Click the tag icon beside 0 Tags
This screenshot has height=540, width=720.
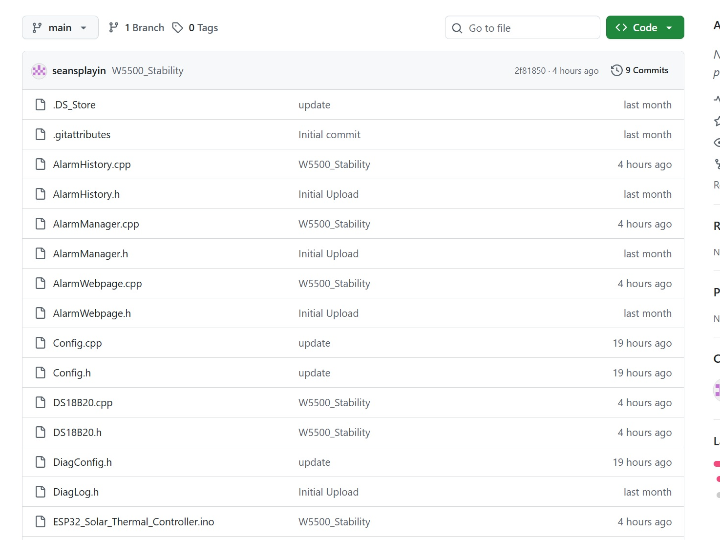(178, 28)
